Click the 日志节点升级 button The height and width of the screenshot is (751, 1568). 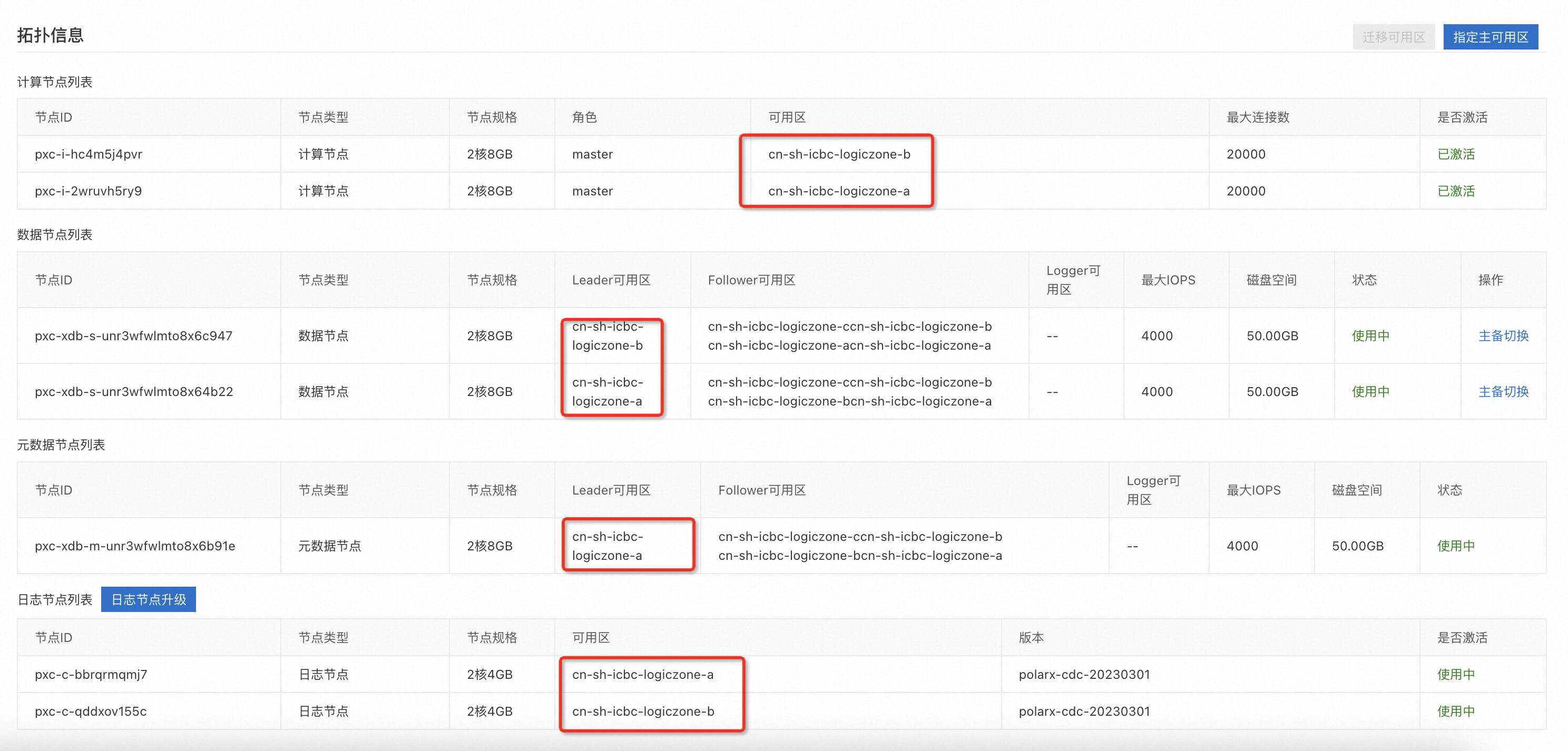click(x=149, y=599)
